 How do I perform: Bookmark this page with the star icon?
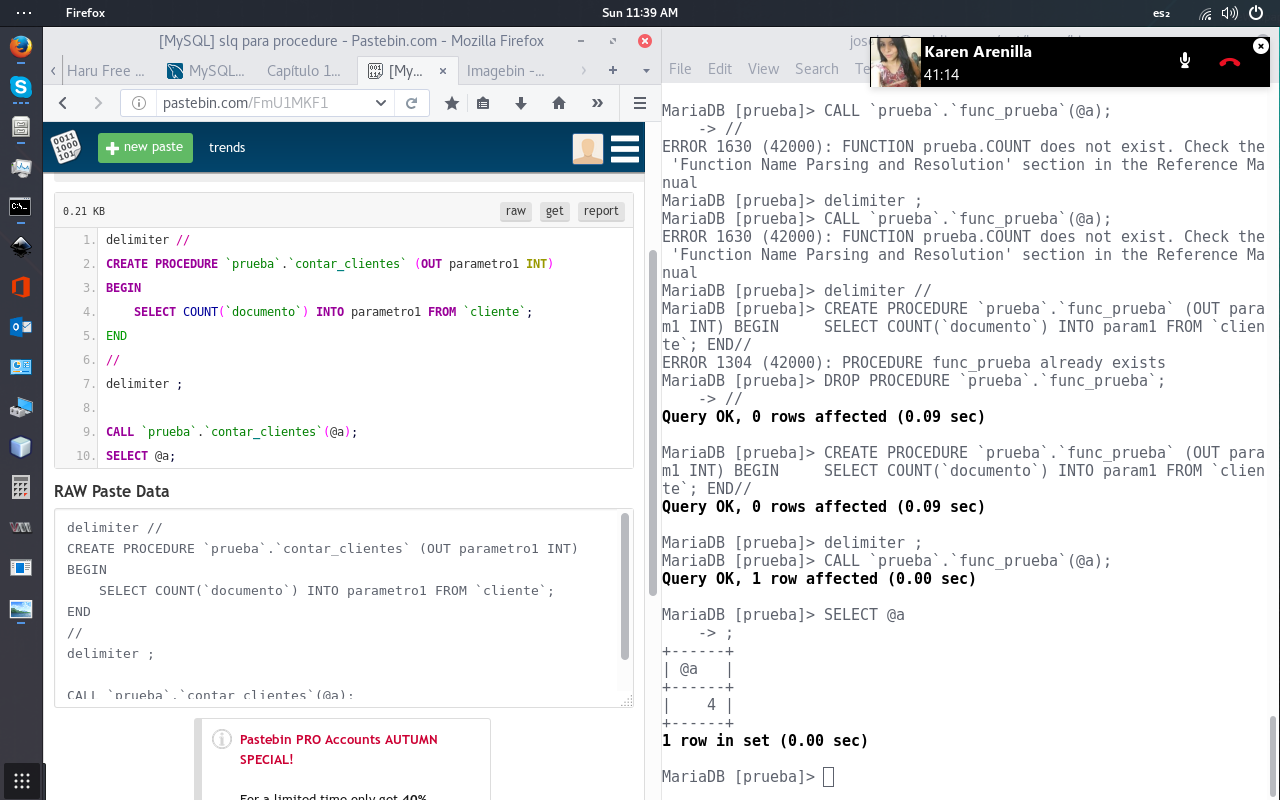click(452, 103)
